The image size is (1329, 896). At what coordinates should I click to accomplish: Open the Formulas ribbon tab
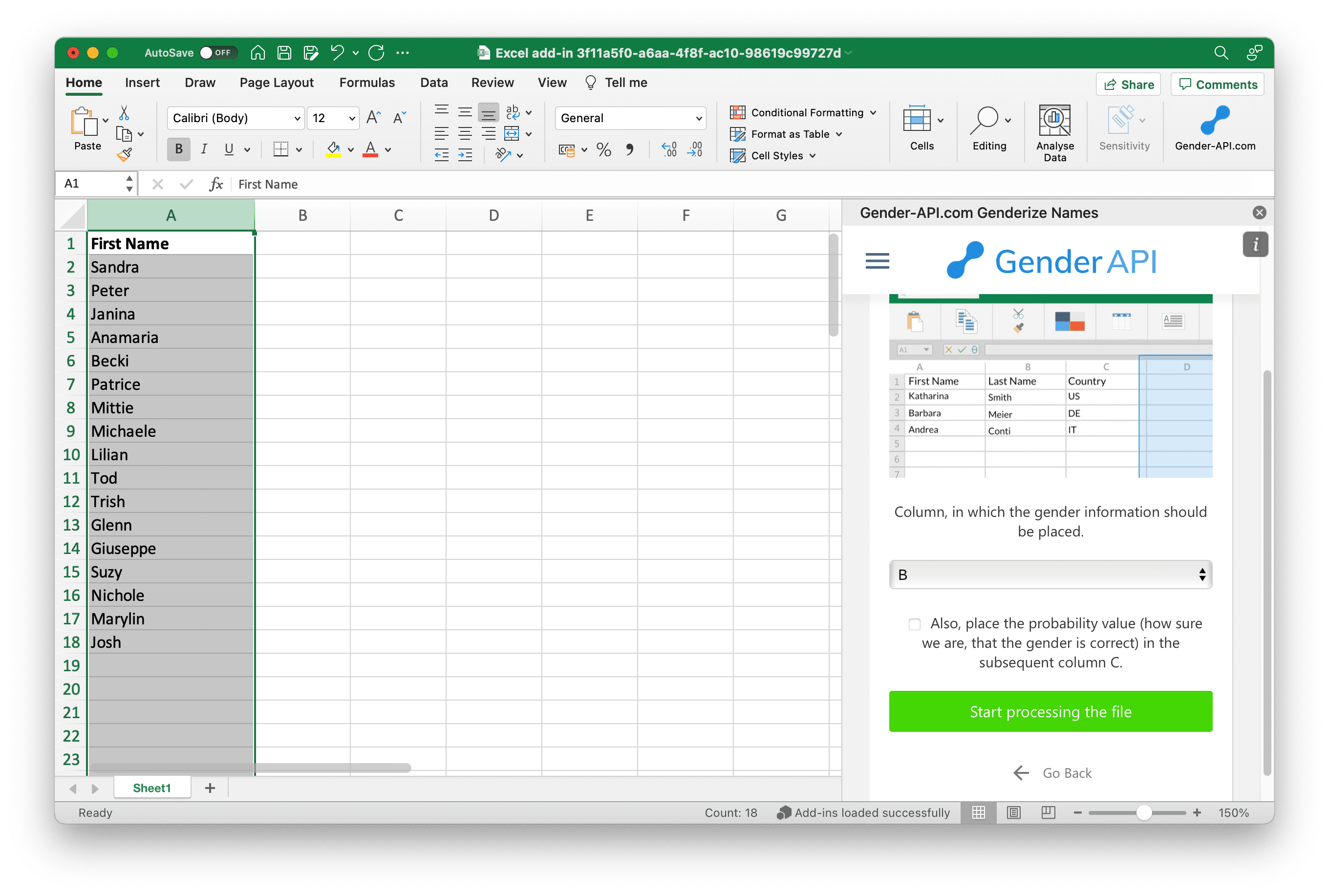point(367,82)
